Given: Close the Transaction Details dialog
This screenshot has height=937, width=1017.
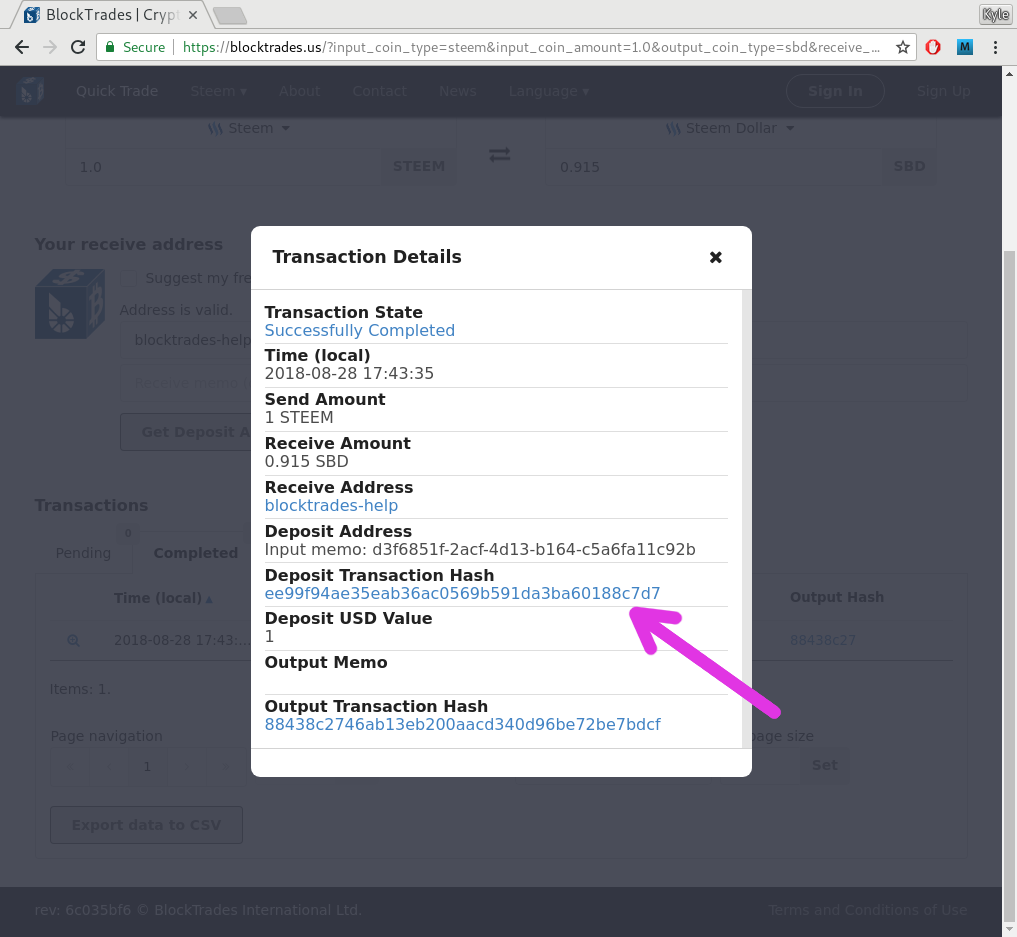Looking at the screenshot, I should pyautogui.click(x=715, y=257).
